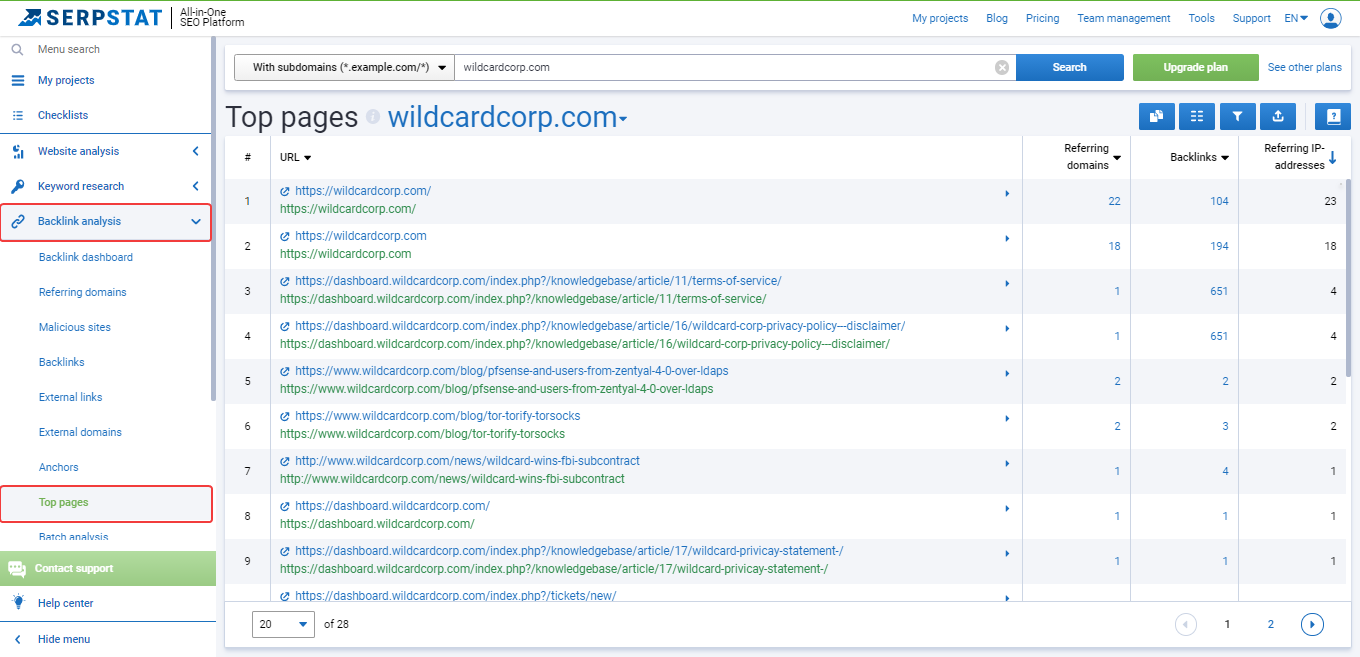Open the help guide icon at top right
The image size is (1360, 657).
[x=1332, y=116]
